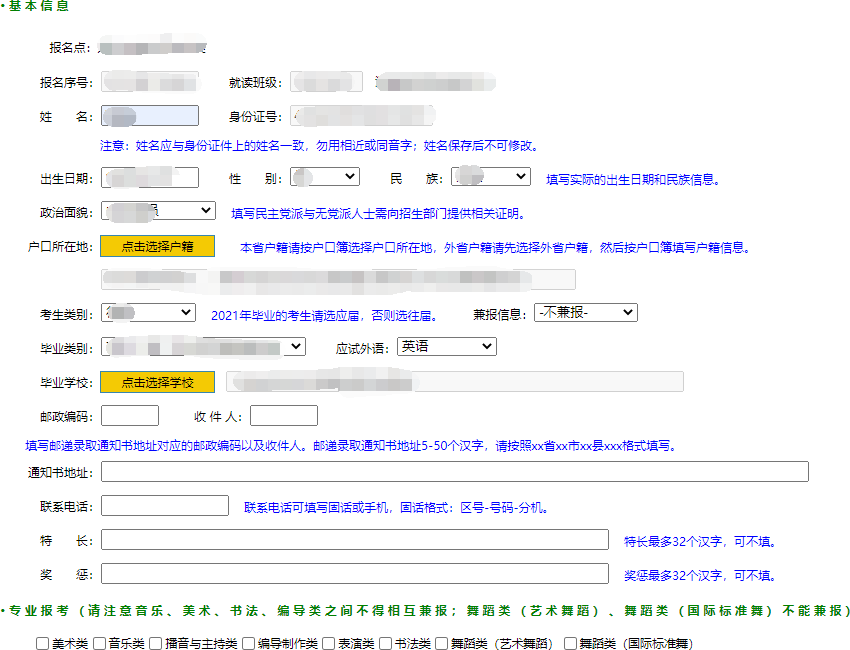
Task: Click the 邮政编码 input field
Action: coord(130,415)
